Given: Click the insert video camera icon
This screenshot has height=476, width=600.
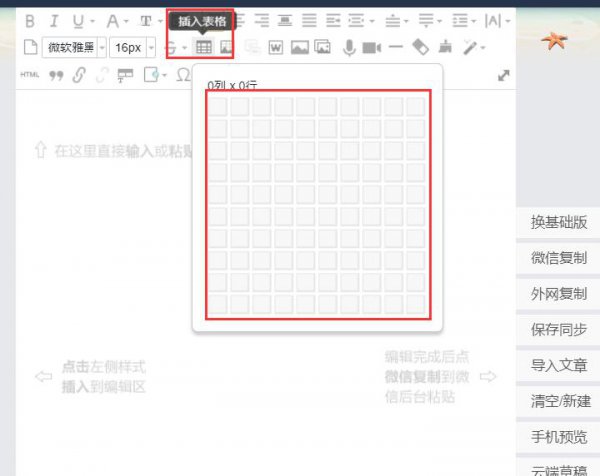Looking at the screenshot, I should point(372,48).
